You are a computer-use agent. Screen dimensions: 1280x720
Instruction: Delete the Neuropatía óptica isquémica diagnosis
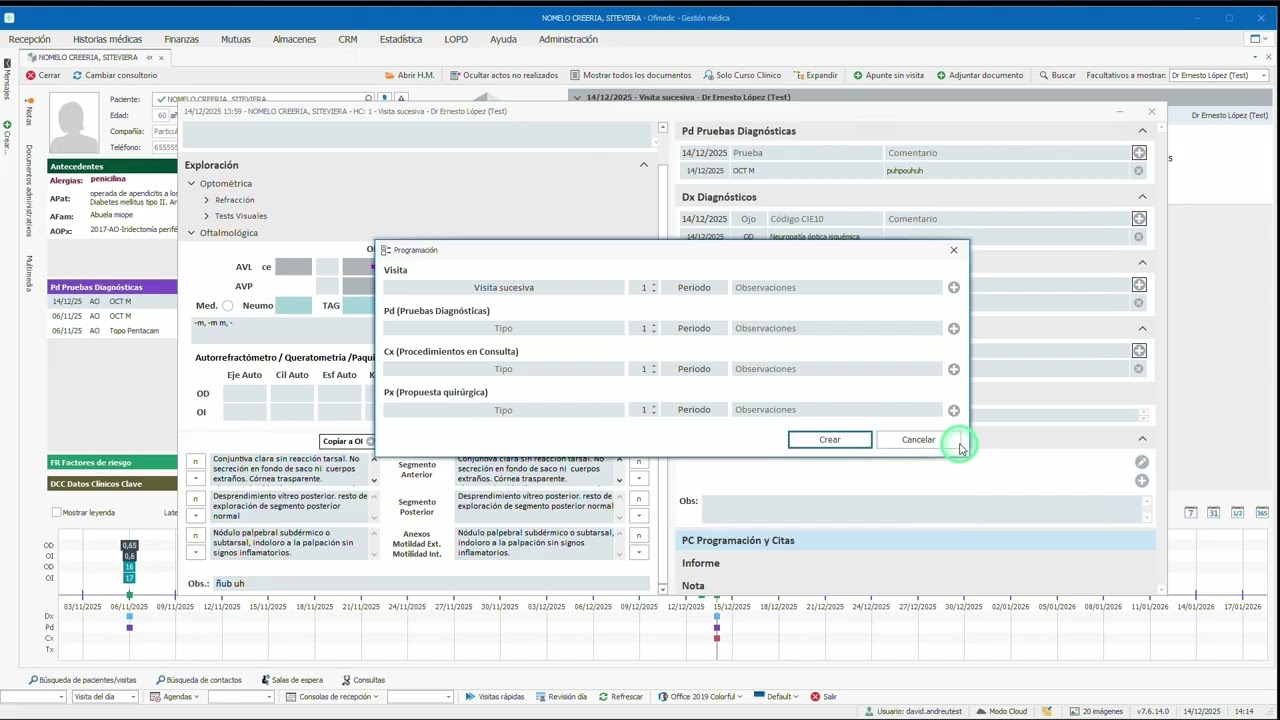coord(1139,237)
